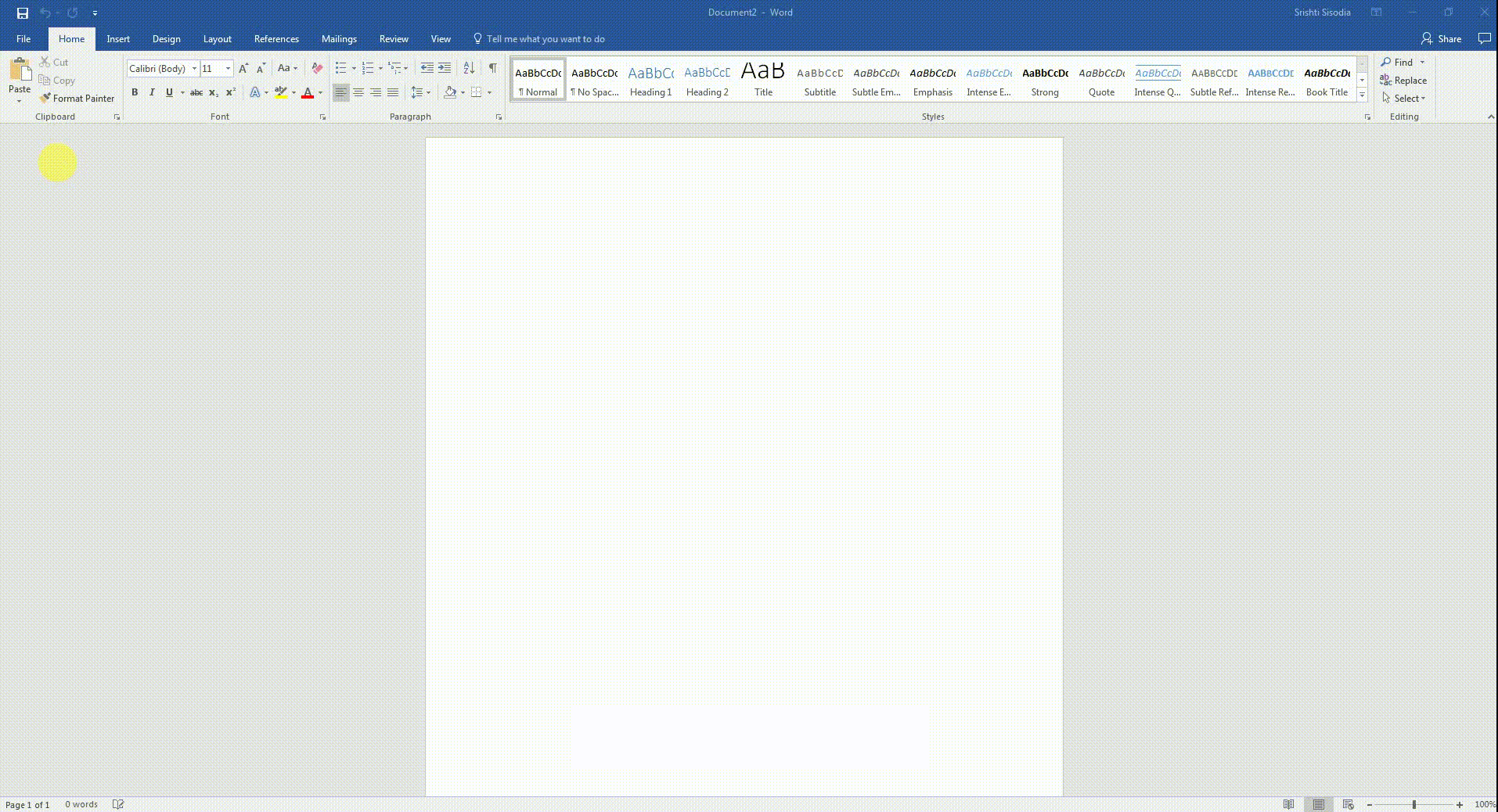
Task: Toggle Show/Hide paragraph marks
Action: click(492, 68)
